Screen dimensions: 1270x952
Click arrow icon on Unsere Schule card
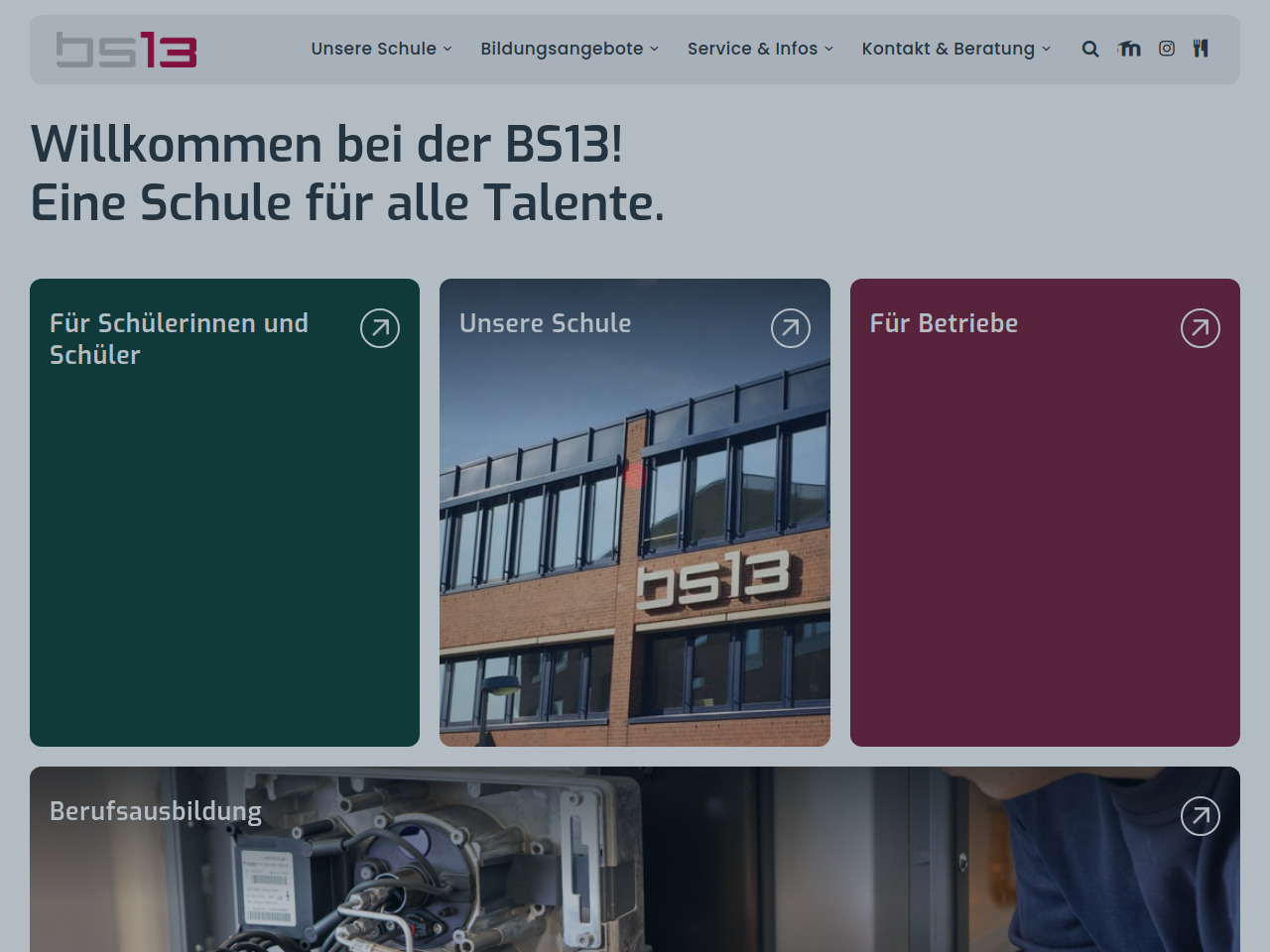(x=791, y=328)
